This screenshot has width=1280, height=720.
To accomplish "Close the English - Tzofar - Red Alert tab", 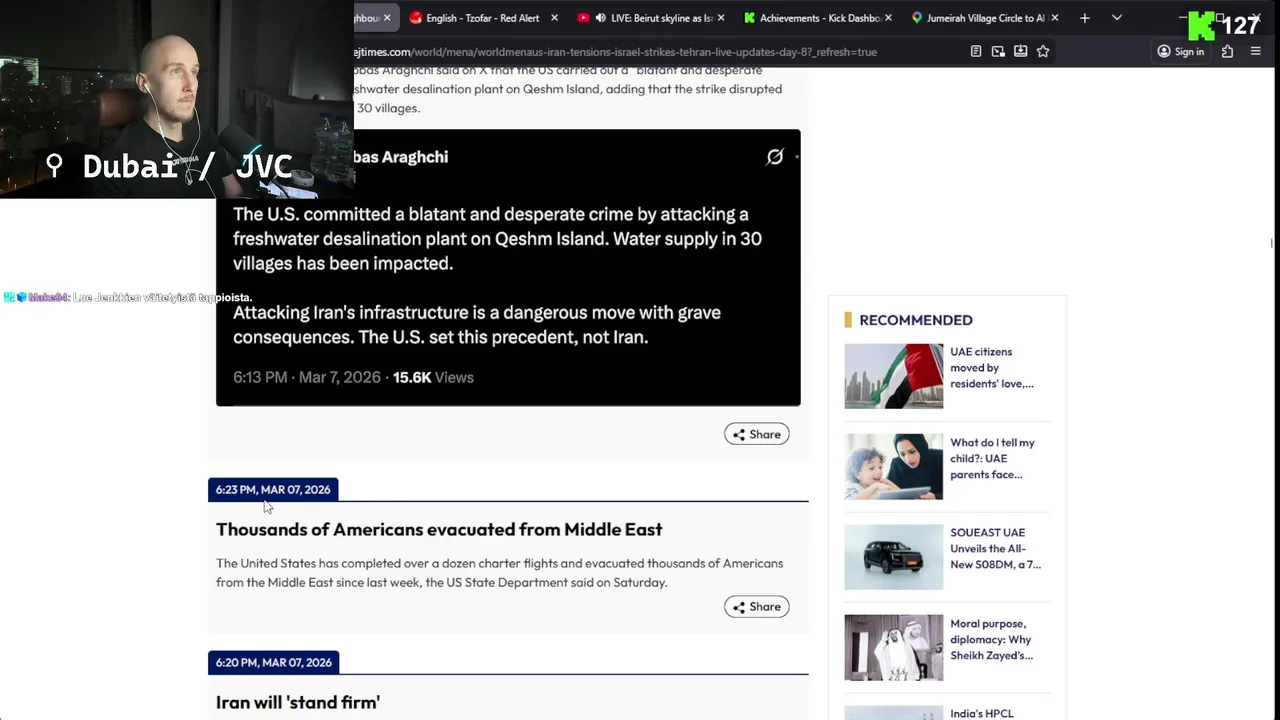I will pyautogui.click(x=554, y=18).
